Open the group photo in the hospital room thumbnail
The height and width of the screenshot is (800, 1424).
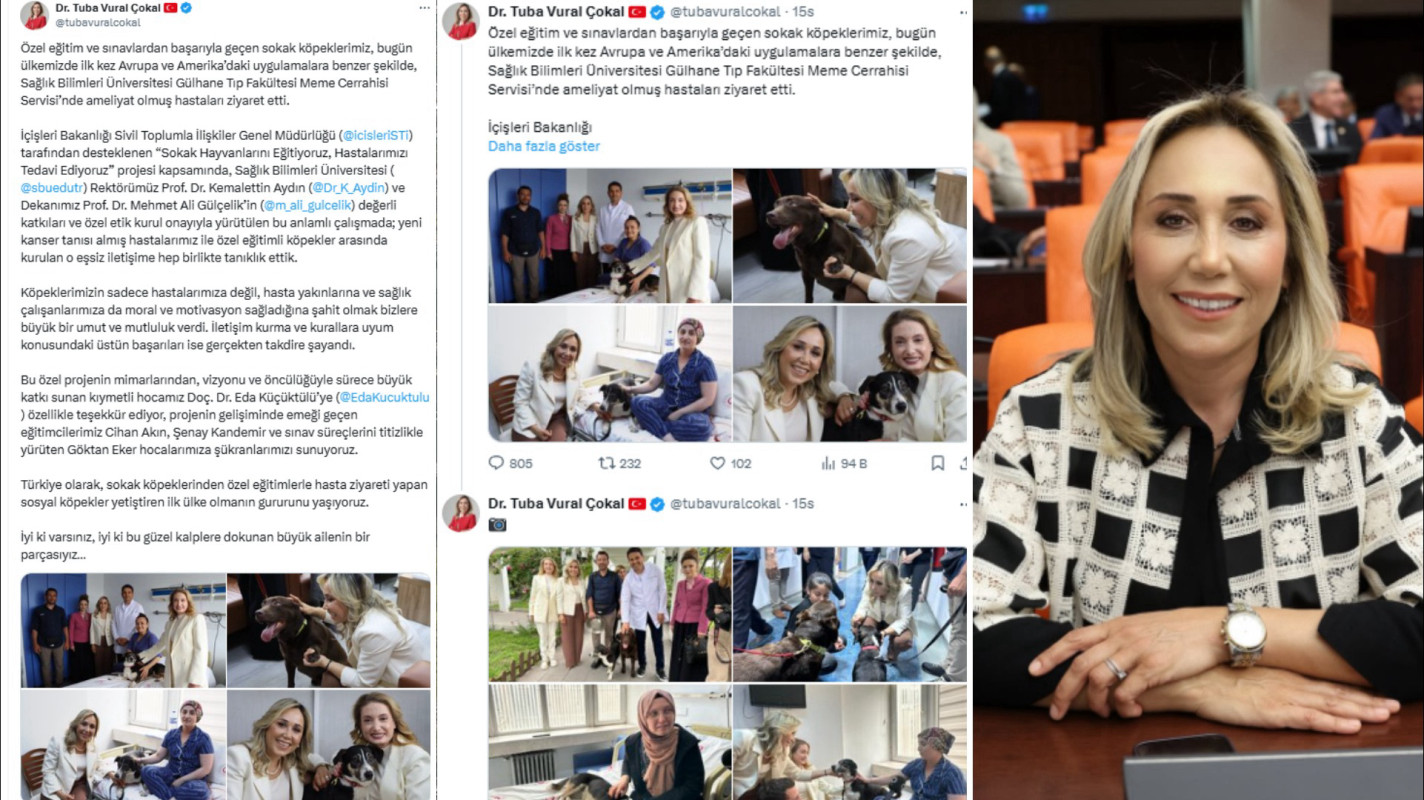click(x=610, y=235)
